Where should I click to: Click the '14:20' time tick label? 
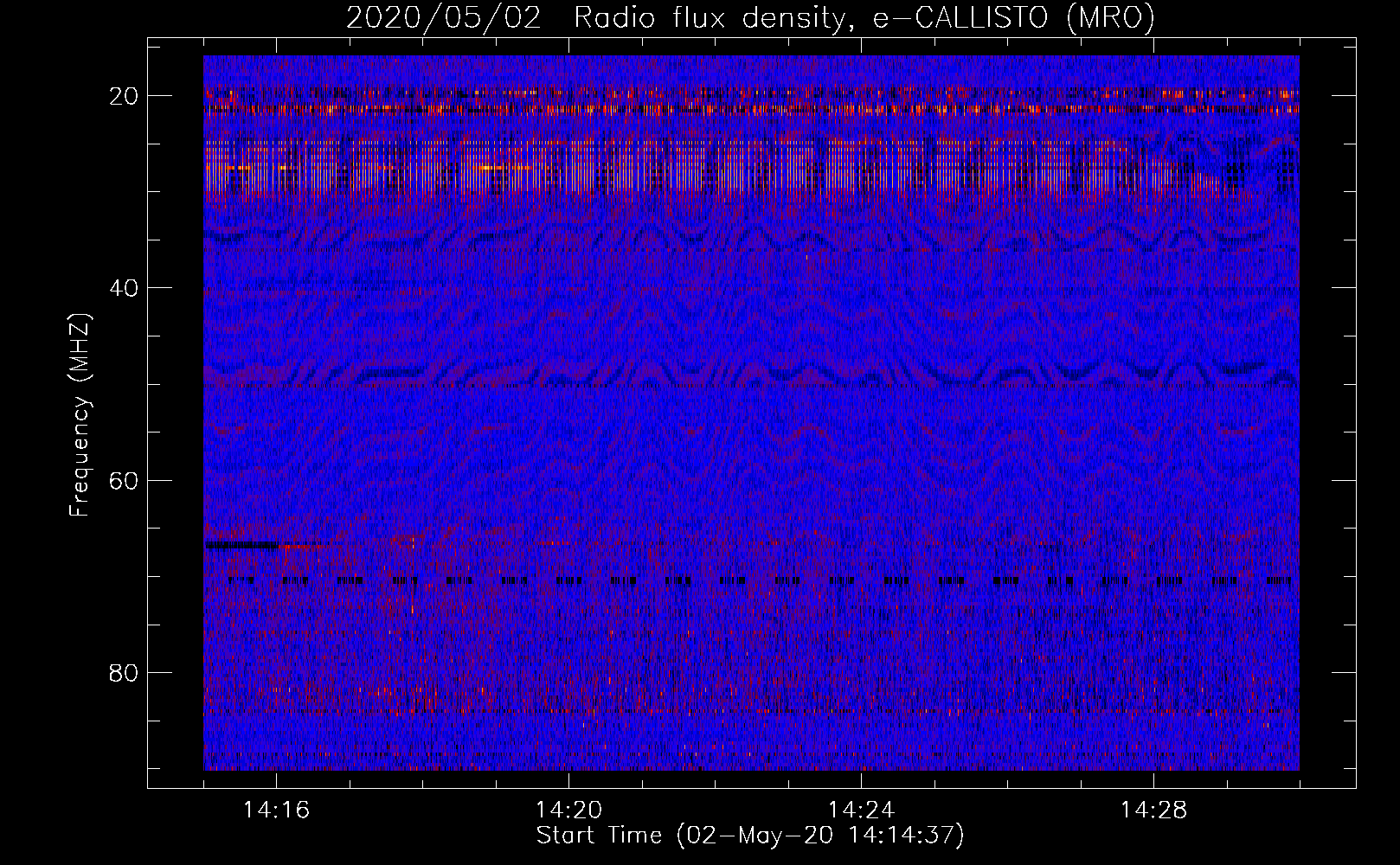(x=568, y=811)
